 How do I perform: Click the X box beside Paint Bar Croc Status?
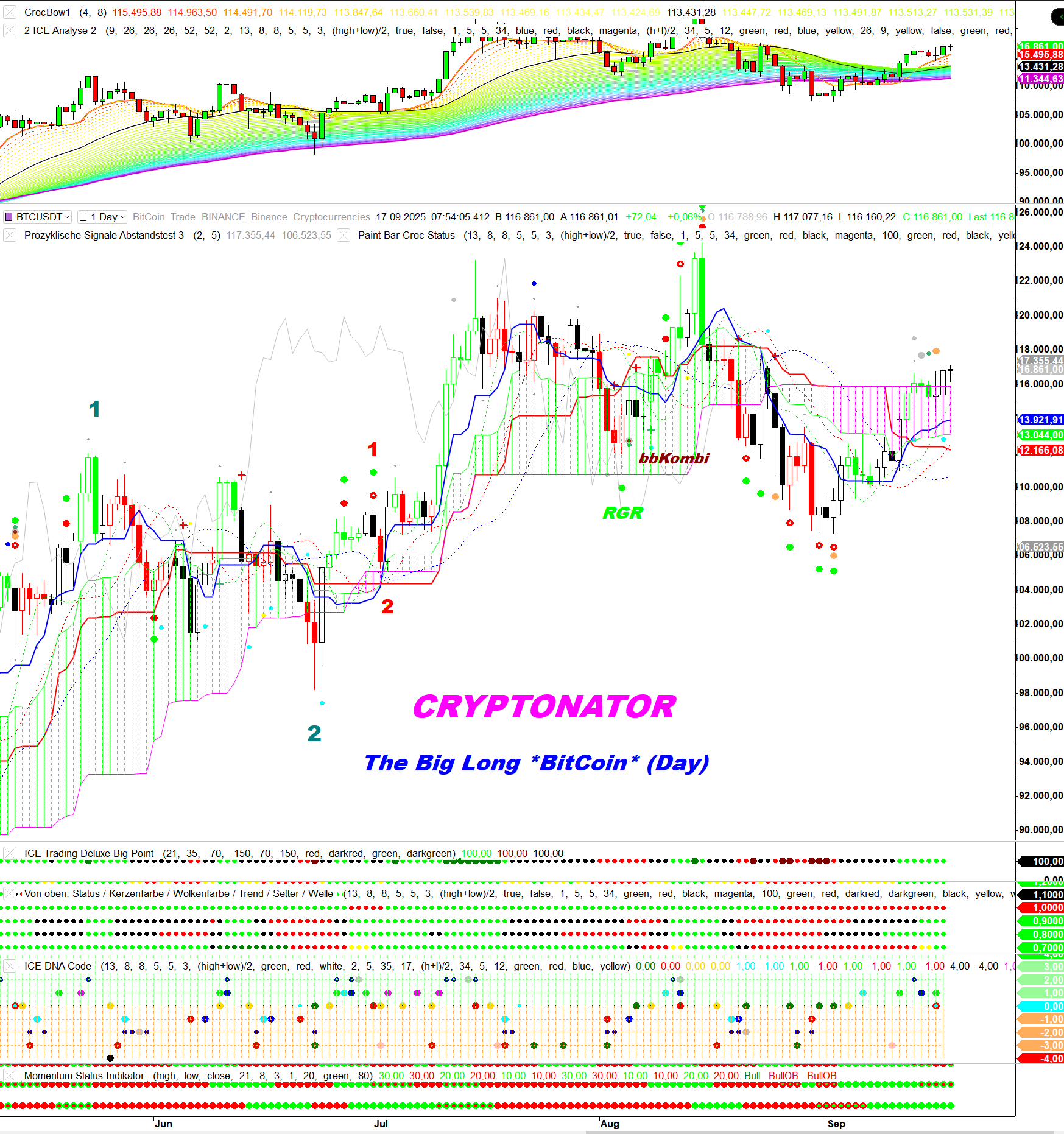(344, 235)
